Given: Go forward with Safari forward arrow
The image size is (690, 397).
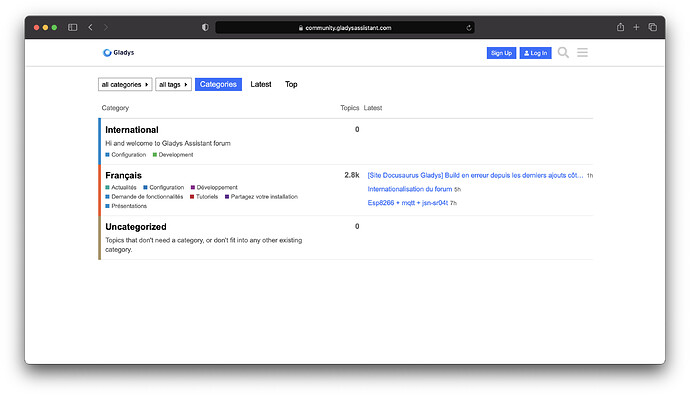Looking at the screenshot, I should (106, 27).
